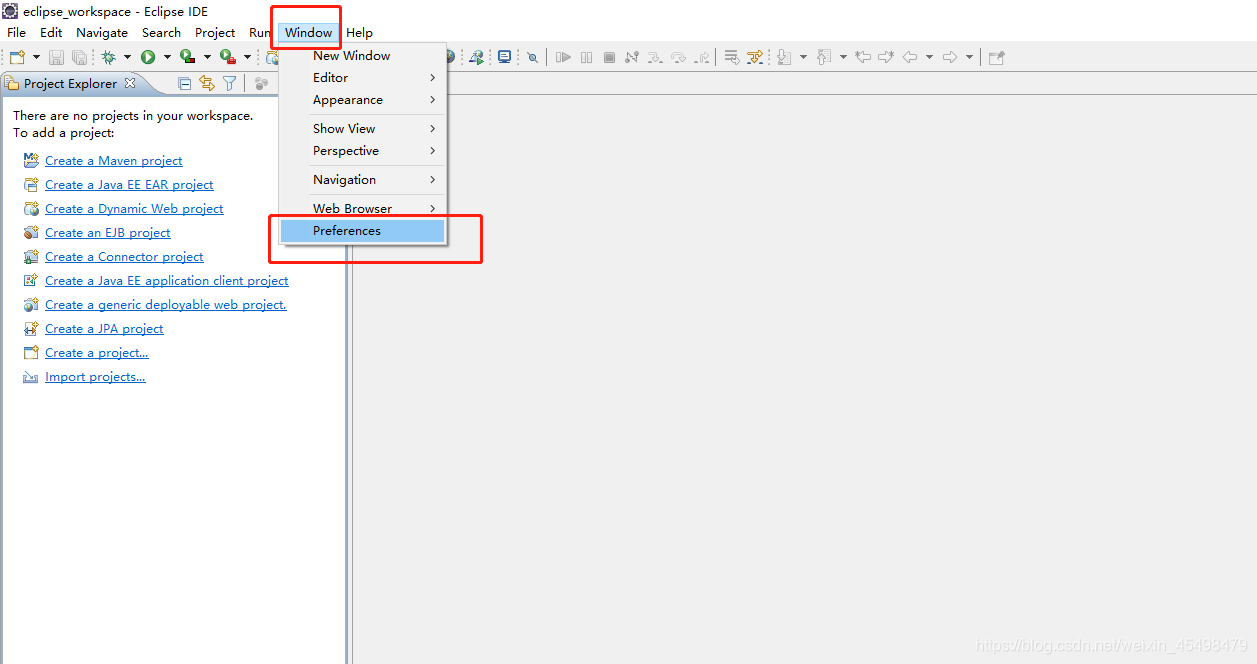Viewport: 1257px width, 664px height.
Task: Open the Run dropdown arrow
Action: 167,57
